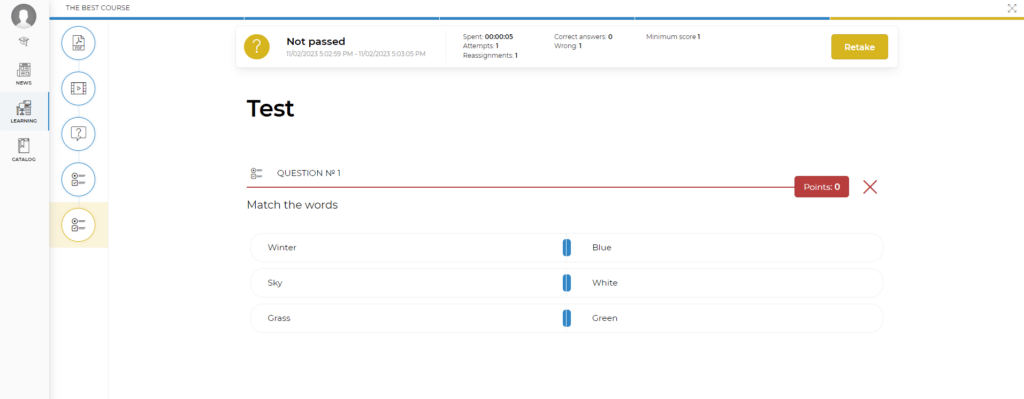This screenshot has height=399, width=1024.
Task: Select the highlighted current test step
Action: coord(78,225)
